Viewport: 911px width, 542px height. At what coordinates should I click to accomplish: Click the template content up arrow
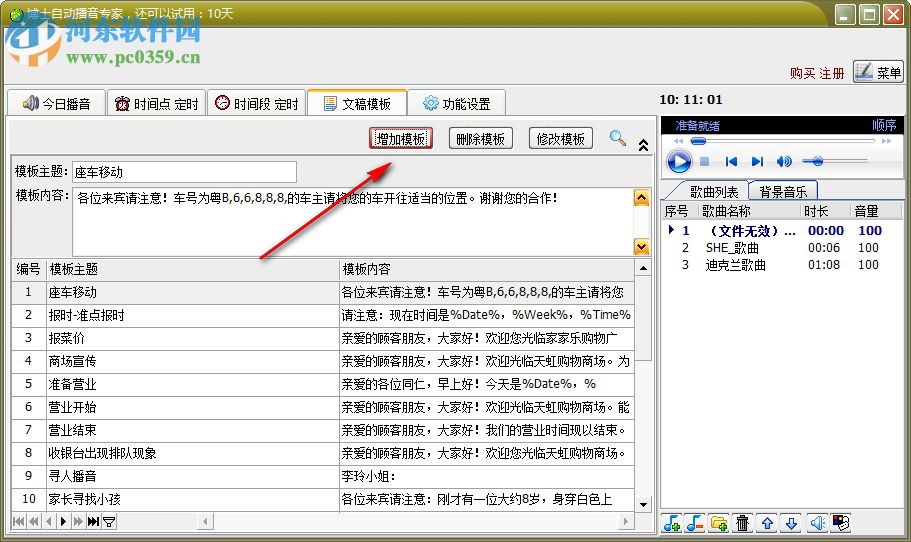pyautogui.click(x=641, y=198)
